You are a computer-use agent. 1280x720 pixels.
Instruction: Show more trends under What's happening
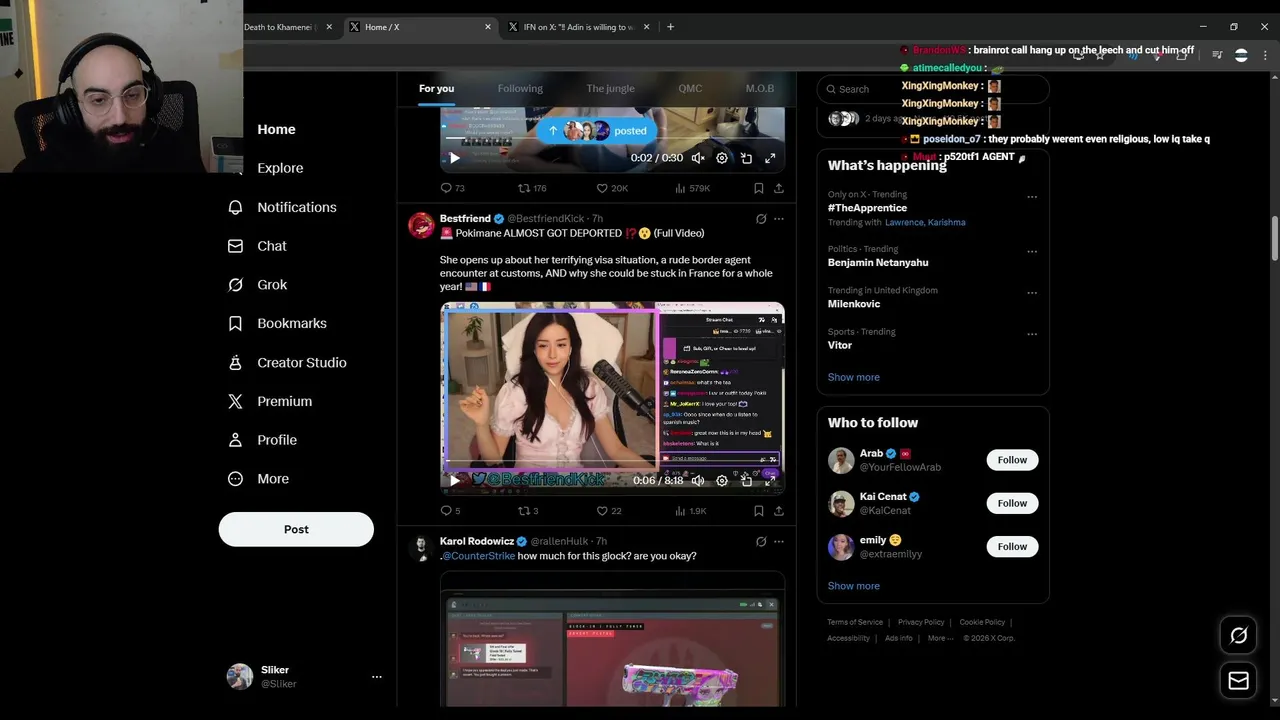pos(854,377)
